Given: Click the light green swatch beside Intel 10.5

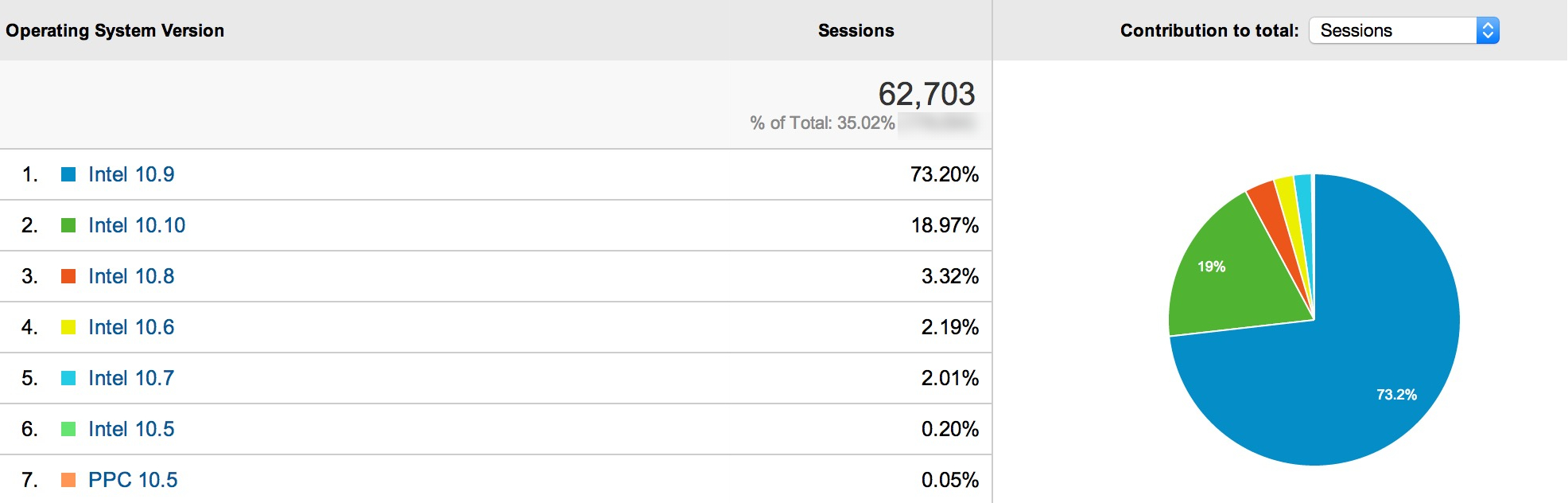Looking at the screenshot, I should [68, 429].
